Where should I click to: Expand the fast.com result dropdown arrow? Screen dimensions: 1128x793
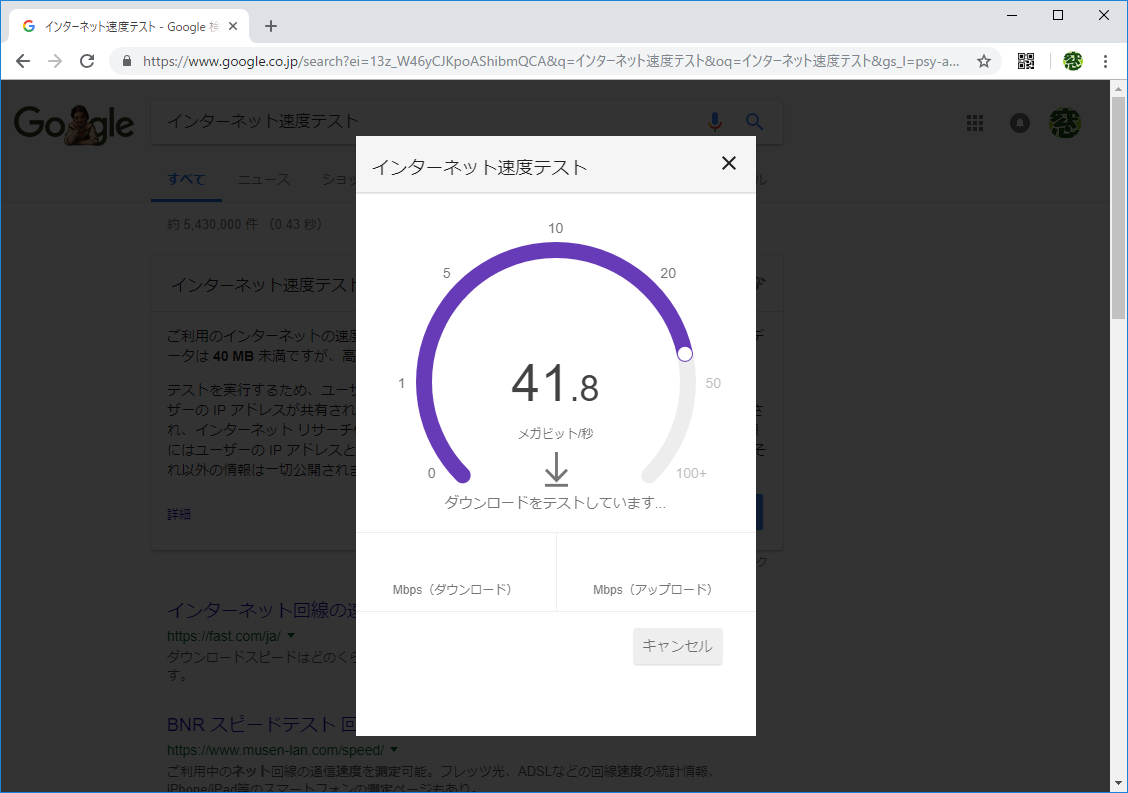pyautogui.click(x=291, y=636)
